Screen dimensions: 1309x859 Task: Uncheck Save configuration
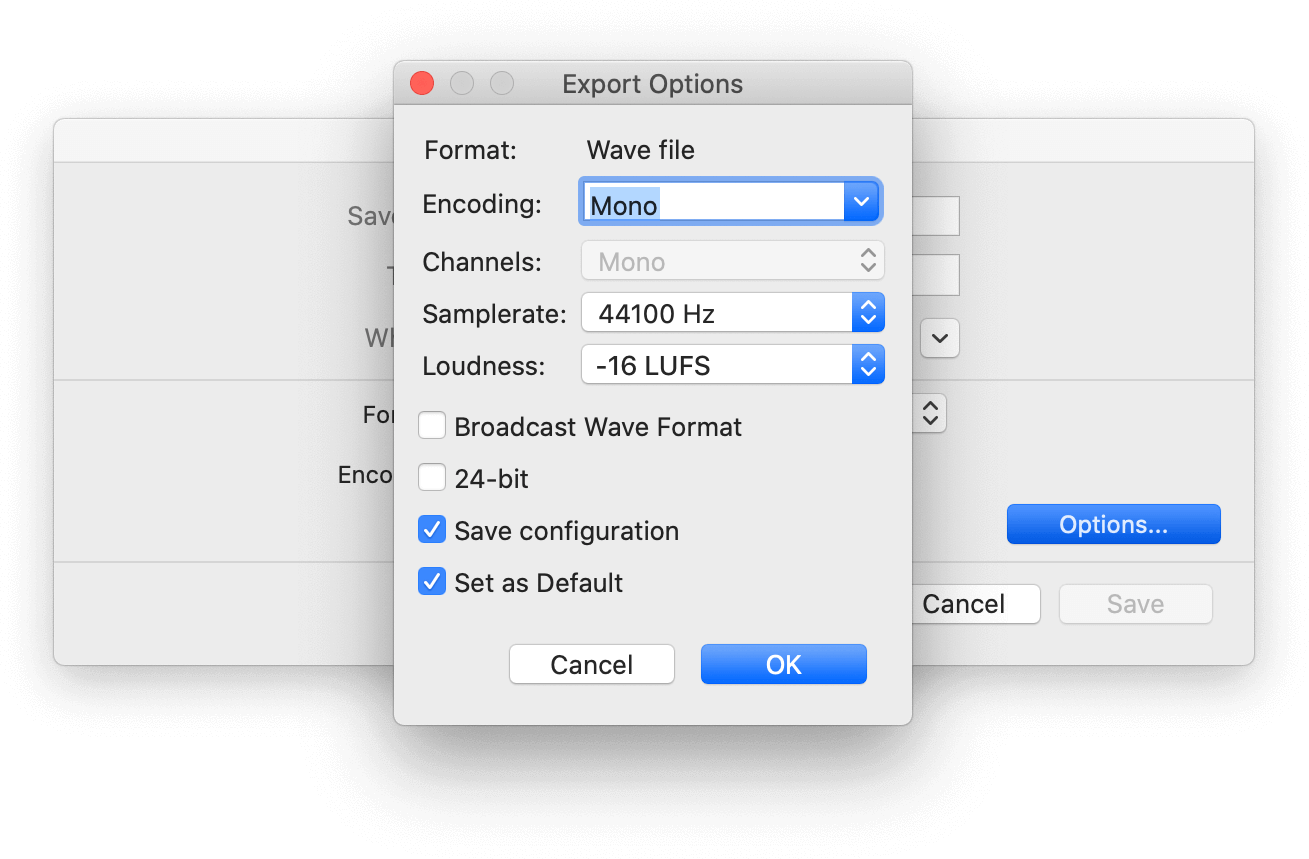point(431,529)
